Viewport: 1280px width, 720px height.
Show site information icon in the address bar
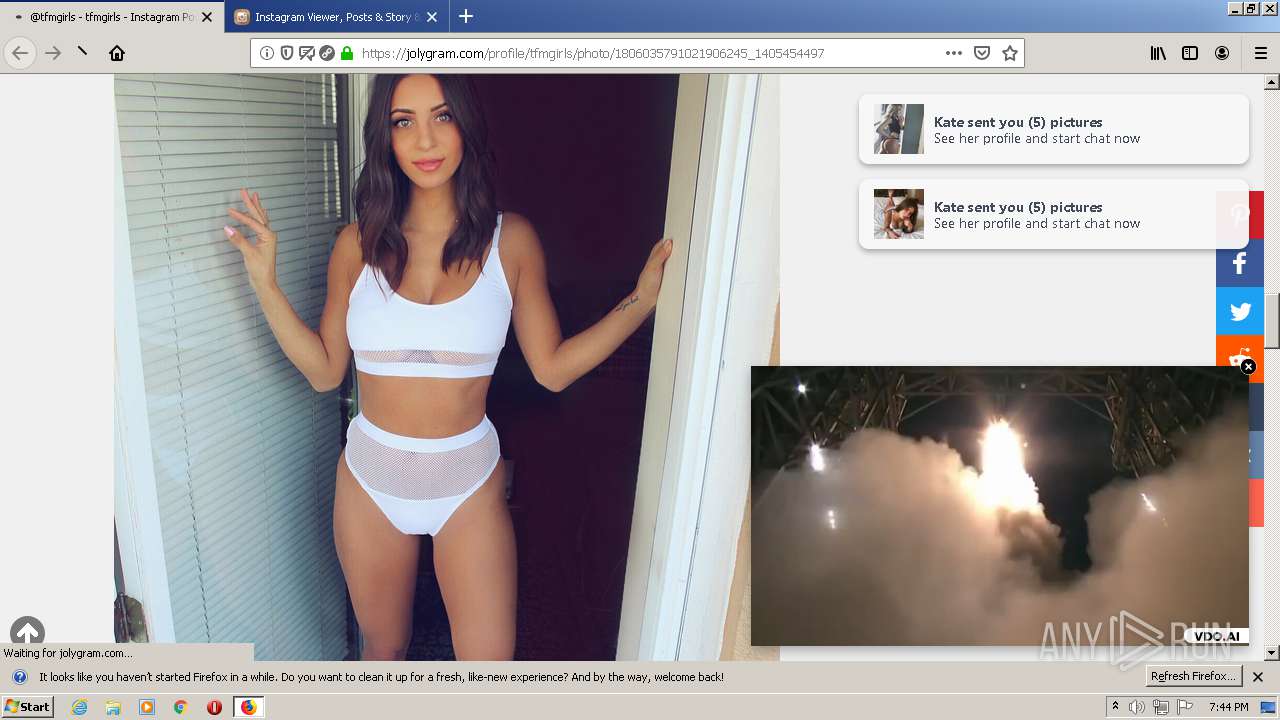267,53
